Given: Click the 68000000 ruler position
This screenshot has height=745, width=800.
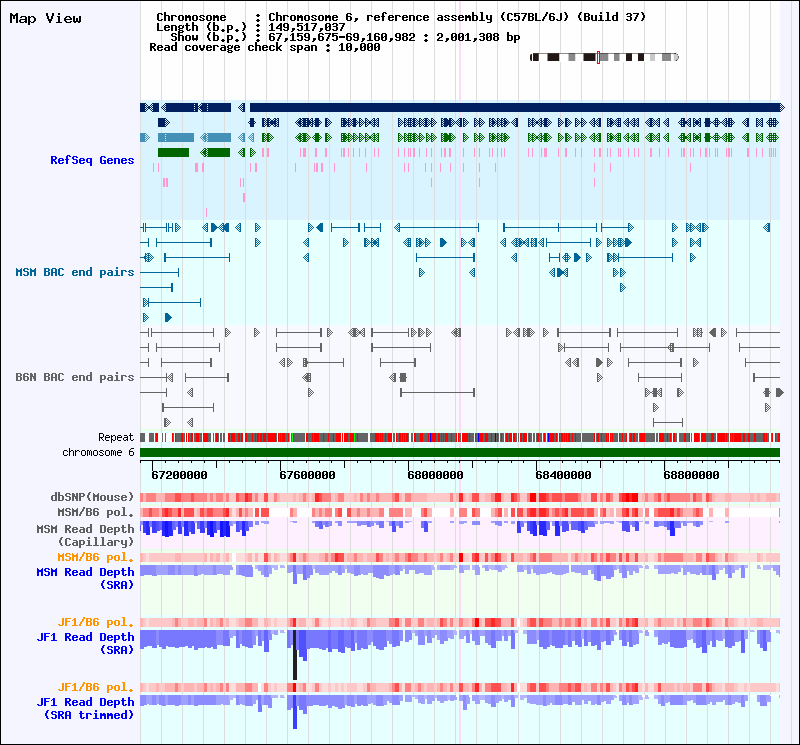Looking at the screenshot, I should click(x=435, y=475).
